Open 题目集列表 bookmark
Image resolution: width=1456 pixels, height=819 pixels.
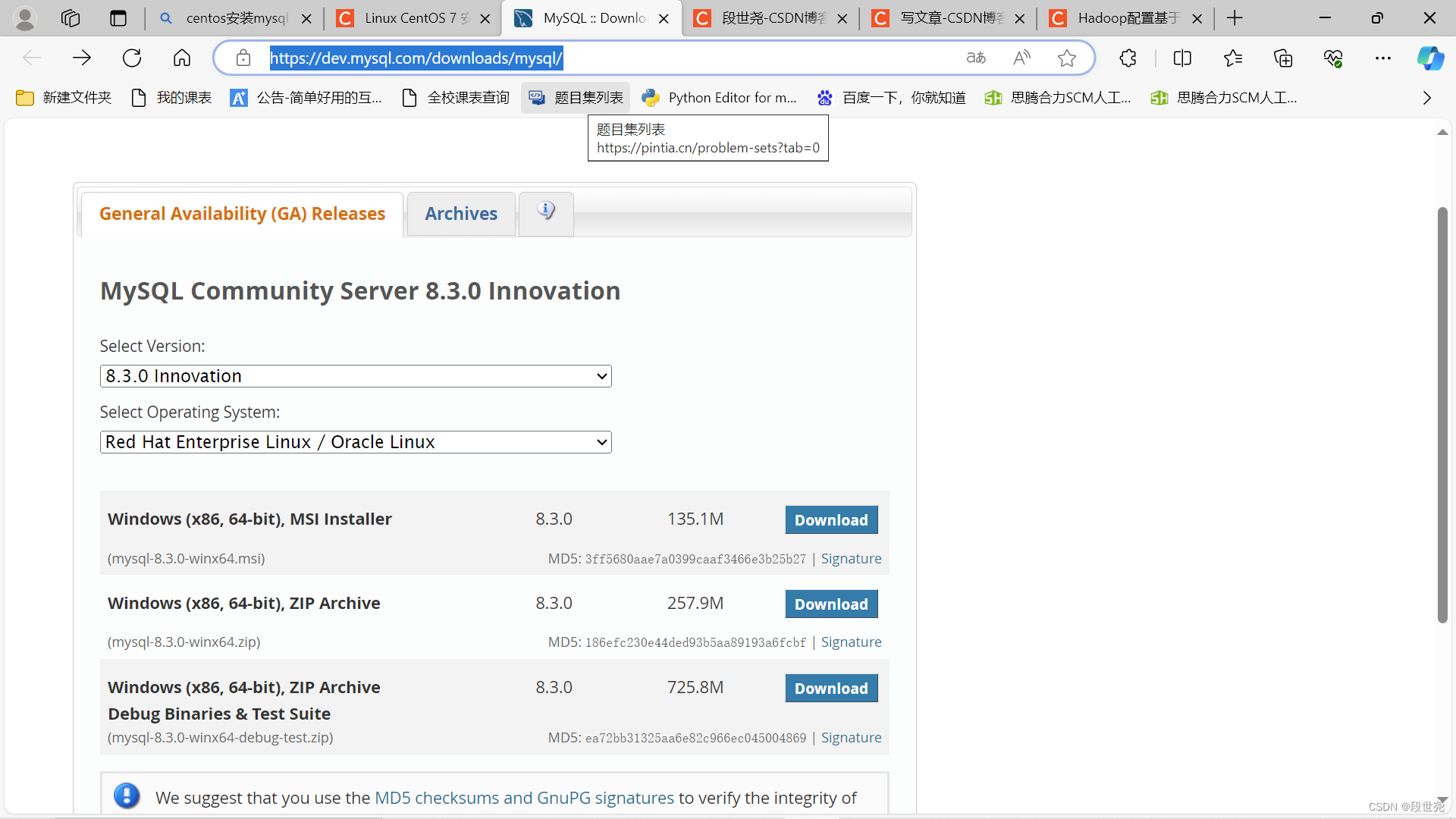[x=576, y=98]
